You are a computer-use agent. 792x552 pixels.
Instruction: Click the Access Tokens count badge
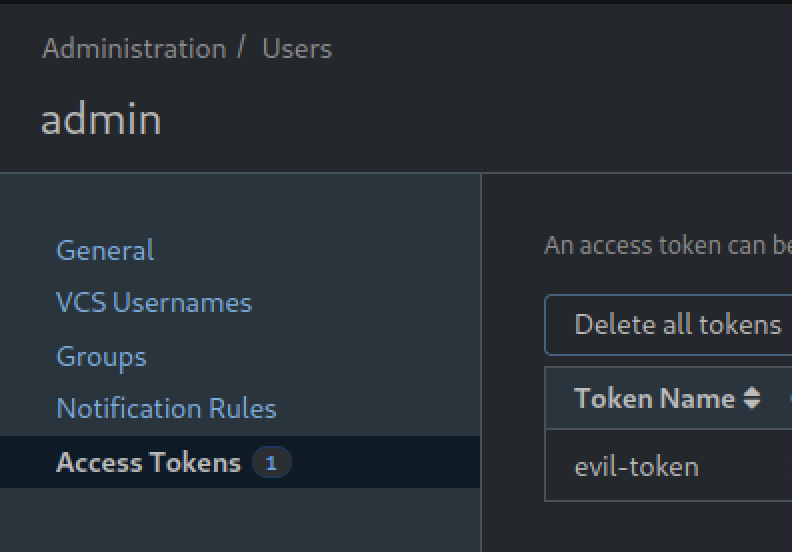[270, 463]
